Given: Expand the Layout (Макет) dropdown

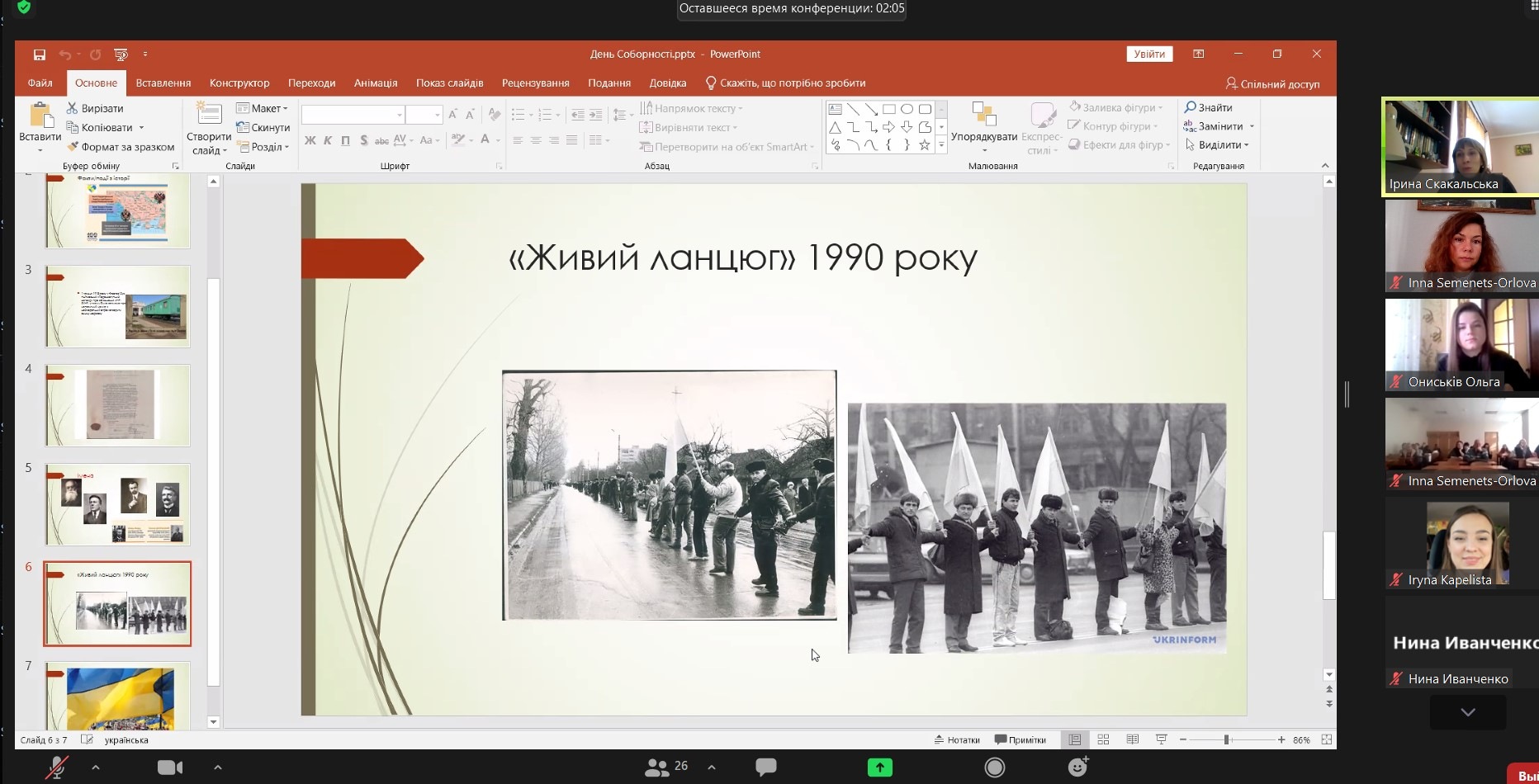Looking at the screenshot, I should (x=262, y=108).
